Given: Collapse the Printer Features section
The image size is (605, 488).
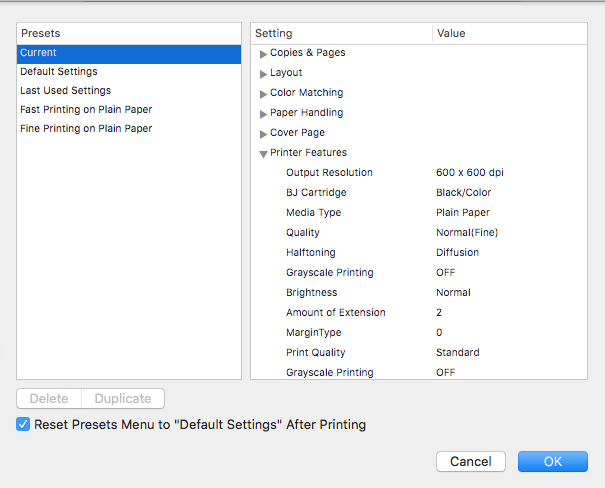Looking at the screenshot, I should (264, 153).
